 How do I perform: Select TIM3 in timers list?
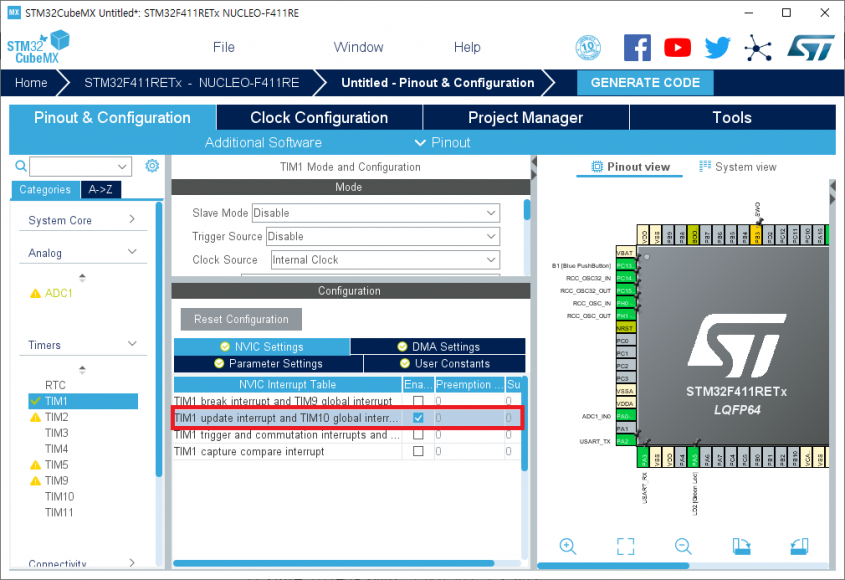[x=57, y=433]
